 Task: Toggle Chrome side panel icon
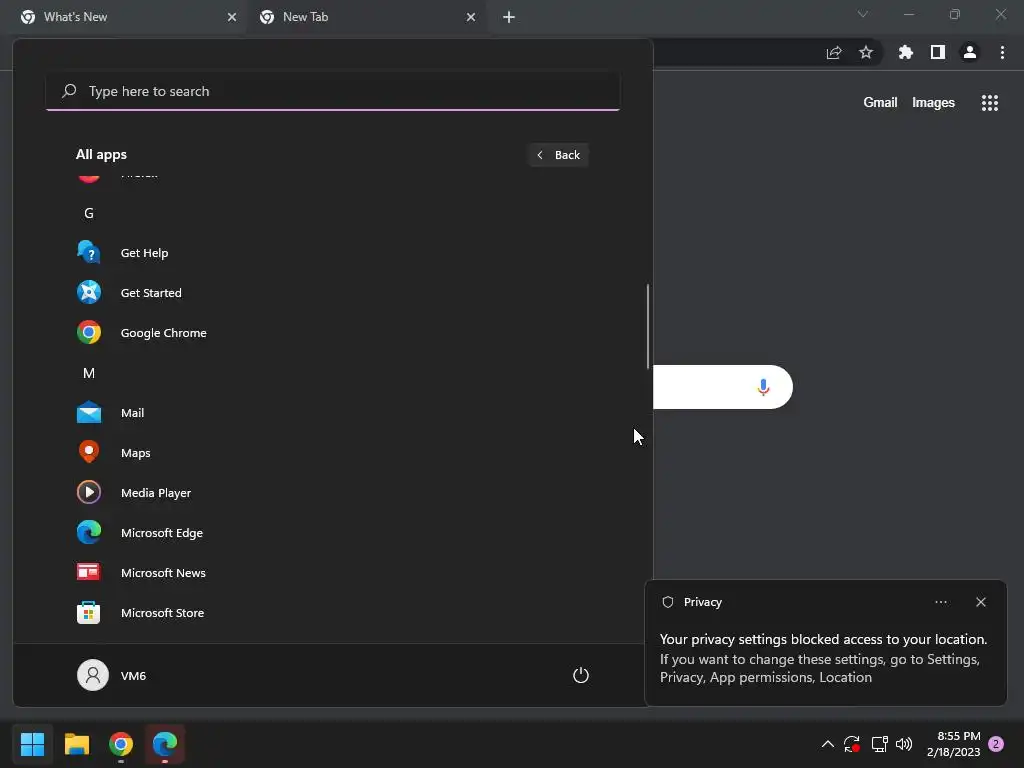point(938,52)
